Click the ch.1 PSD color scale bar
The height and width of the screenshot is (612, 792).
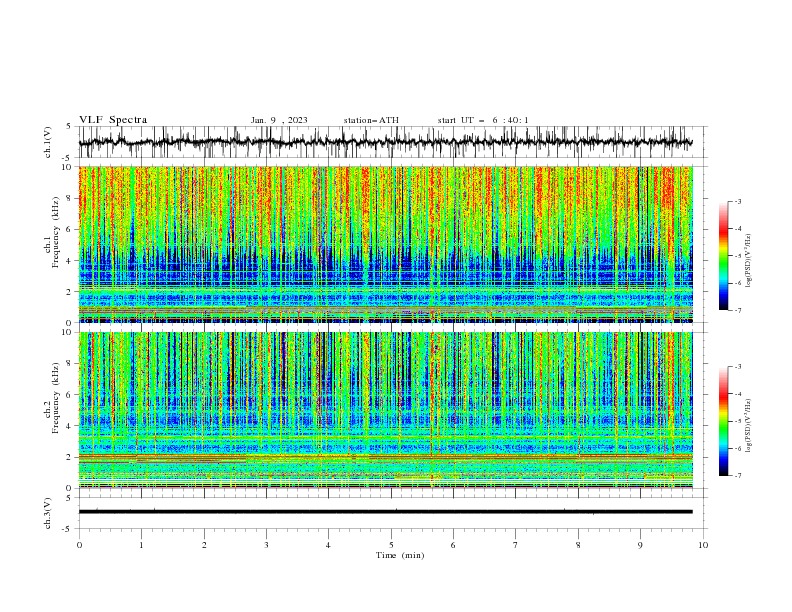tap(723, 256)
